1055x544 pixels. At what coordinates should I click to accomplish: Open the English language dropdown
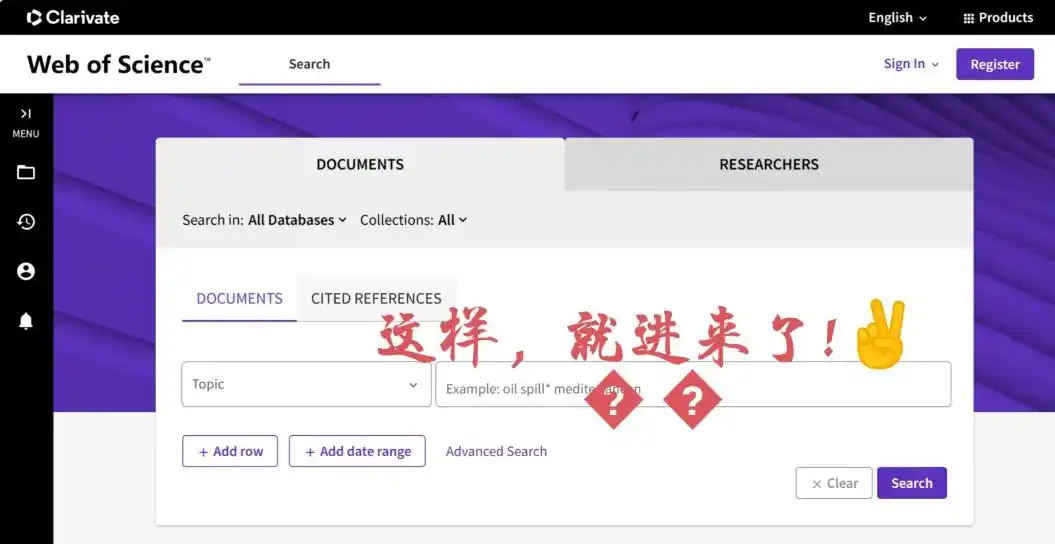tap(898, 18)
